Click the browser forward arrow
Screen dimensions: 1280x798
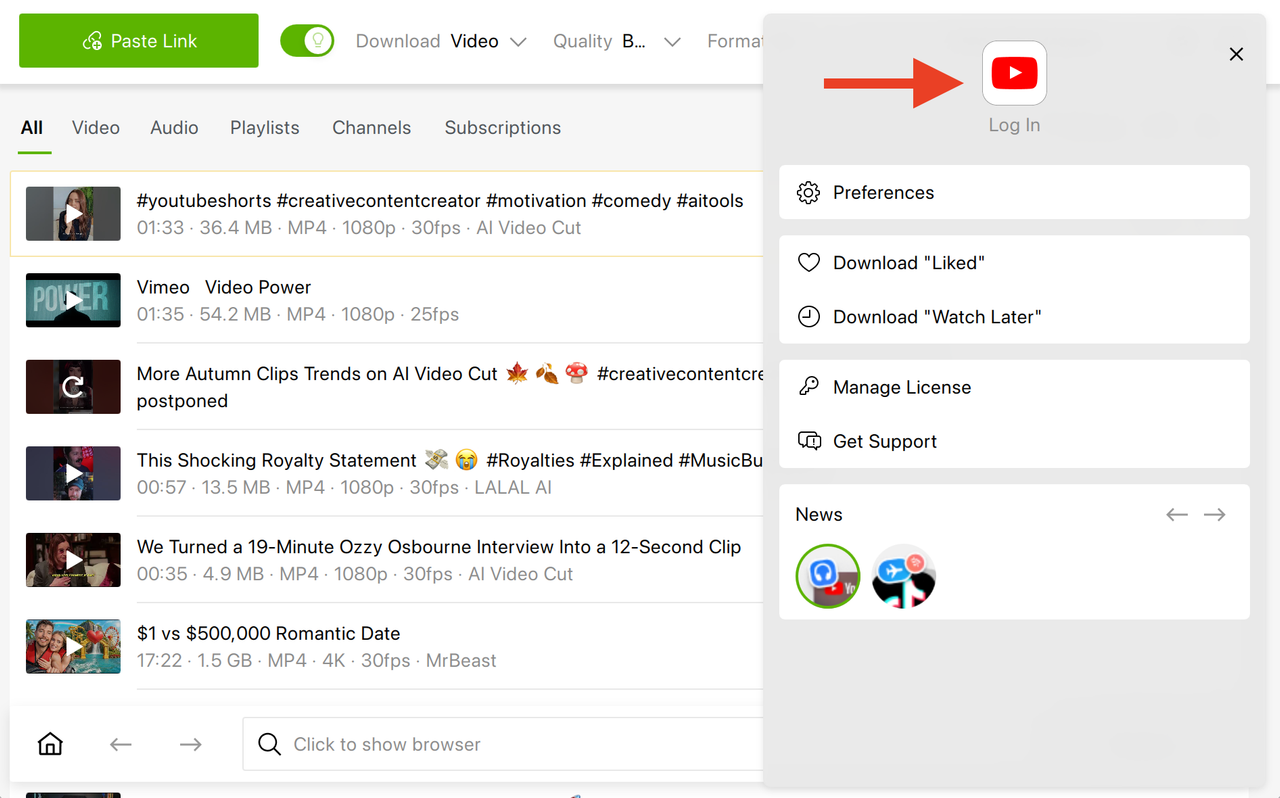click(x=191, y=744)
